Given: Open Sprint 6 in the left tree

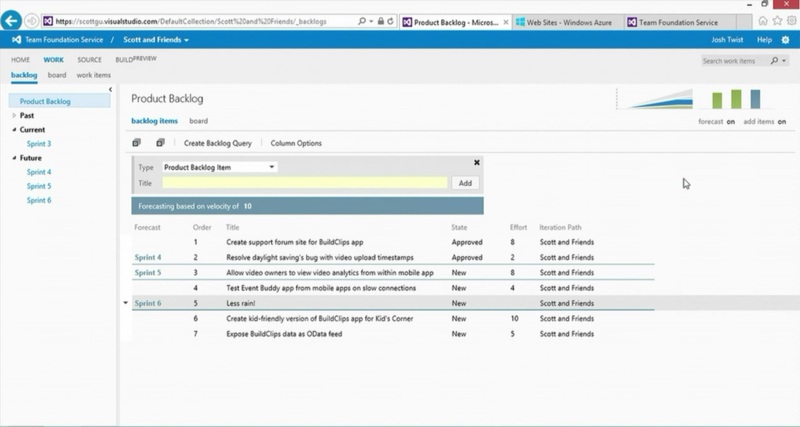Looking at the screenshot, I should (x=39, y=200).
